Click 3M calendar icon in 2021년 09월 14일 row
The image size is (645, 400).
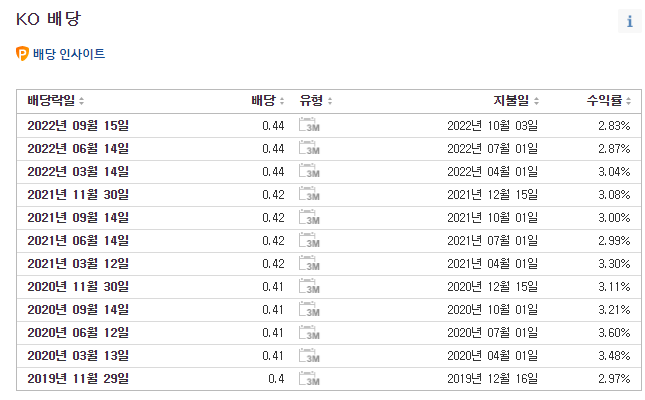309,217
